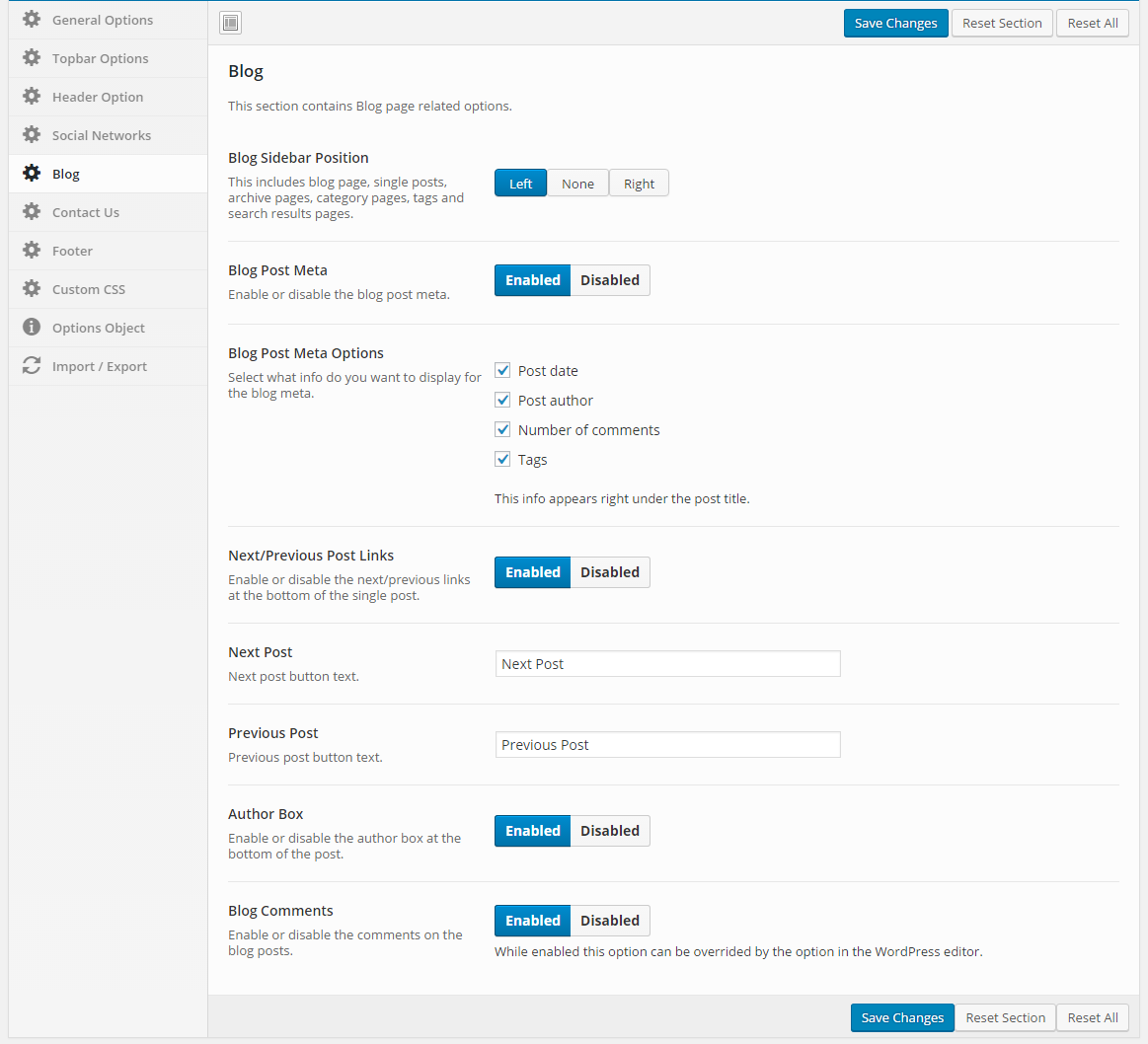Viewport: 1148px width, 1044px height.
Task: Toggle the expand-all sections icon in top bar
Action: (x=230, y=23)
